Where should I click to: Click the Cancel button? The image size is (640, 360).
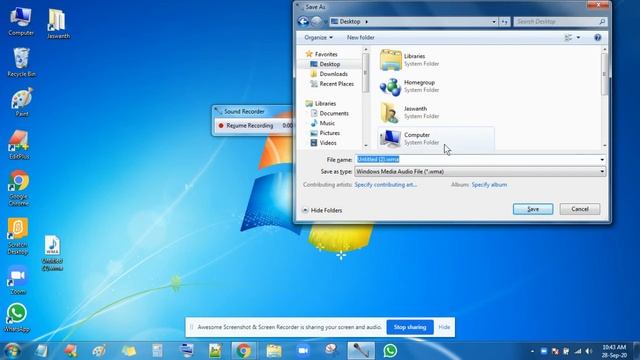coord(580,209)
